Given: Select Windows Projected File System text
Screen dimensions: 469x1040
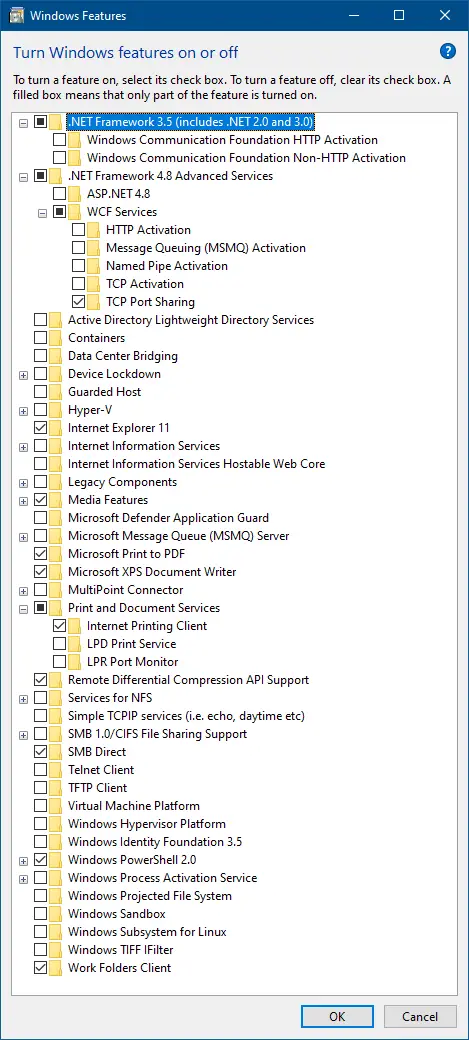Looking at the screenshot, I should 150,896.
